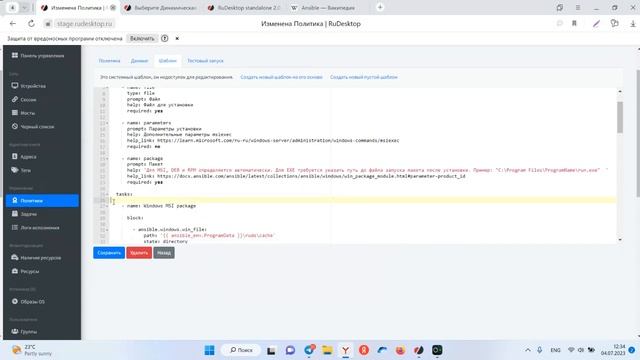Open Windows Start menu

click(x=209, y=350)
